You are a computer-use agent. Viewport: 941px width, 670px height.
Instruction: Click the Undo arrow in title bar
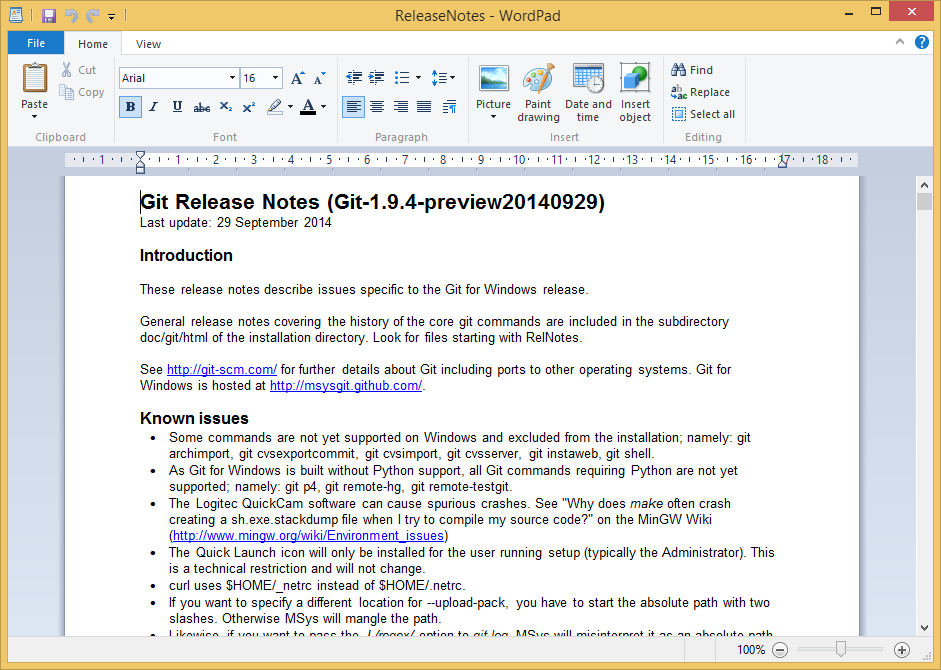pos(71,15)
